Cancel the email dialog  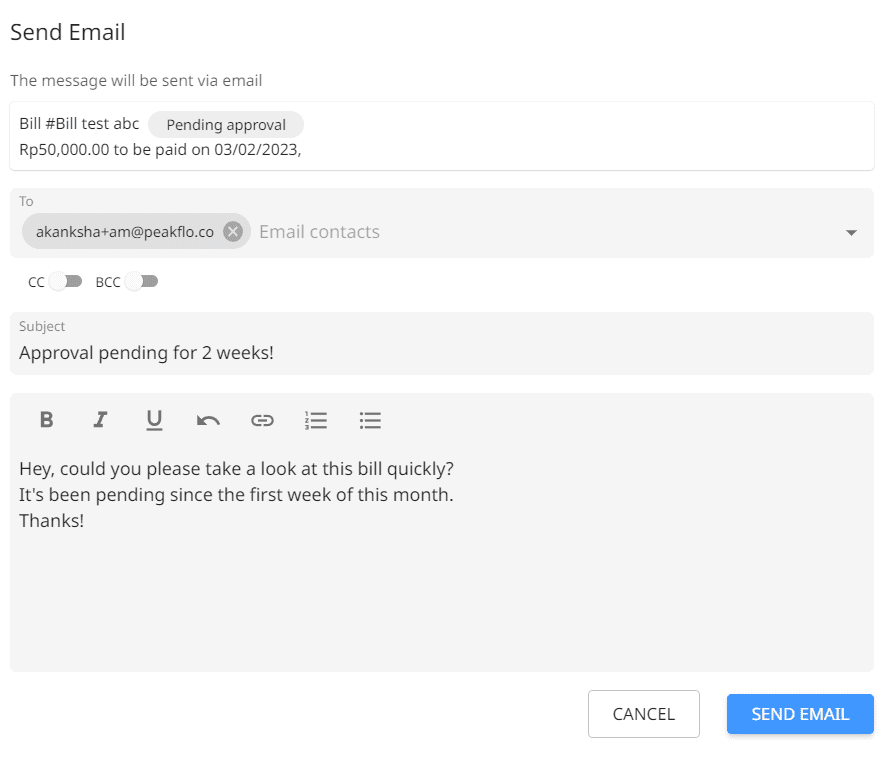point(644,714)
